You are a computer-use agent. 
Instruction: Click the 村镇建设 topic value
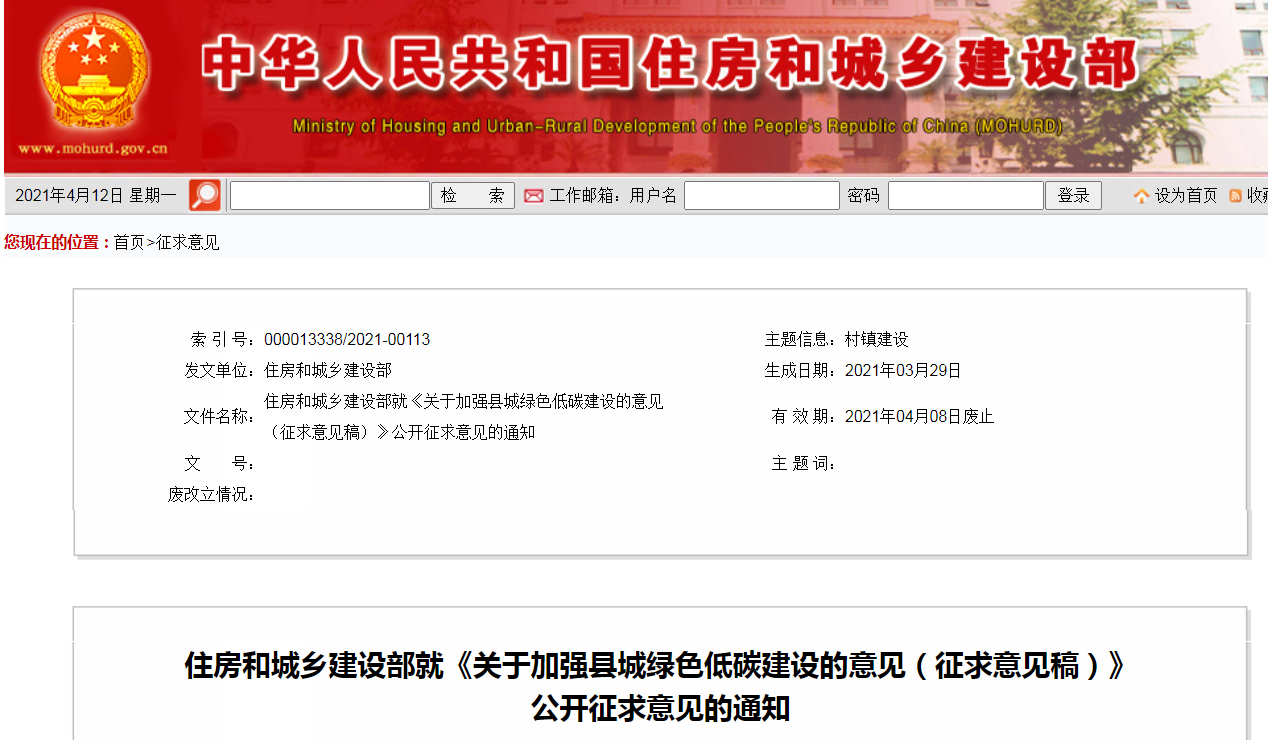click(877, 340)
